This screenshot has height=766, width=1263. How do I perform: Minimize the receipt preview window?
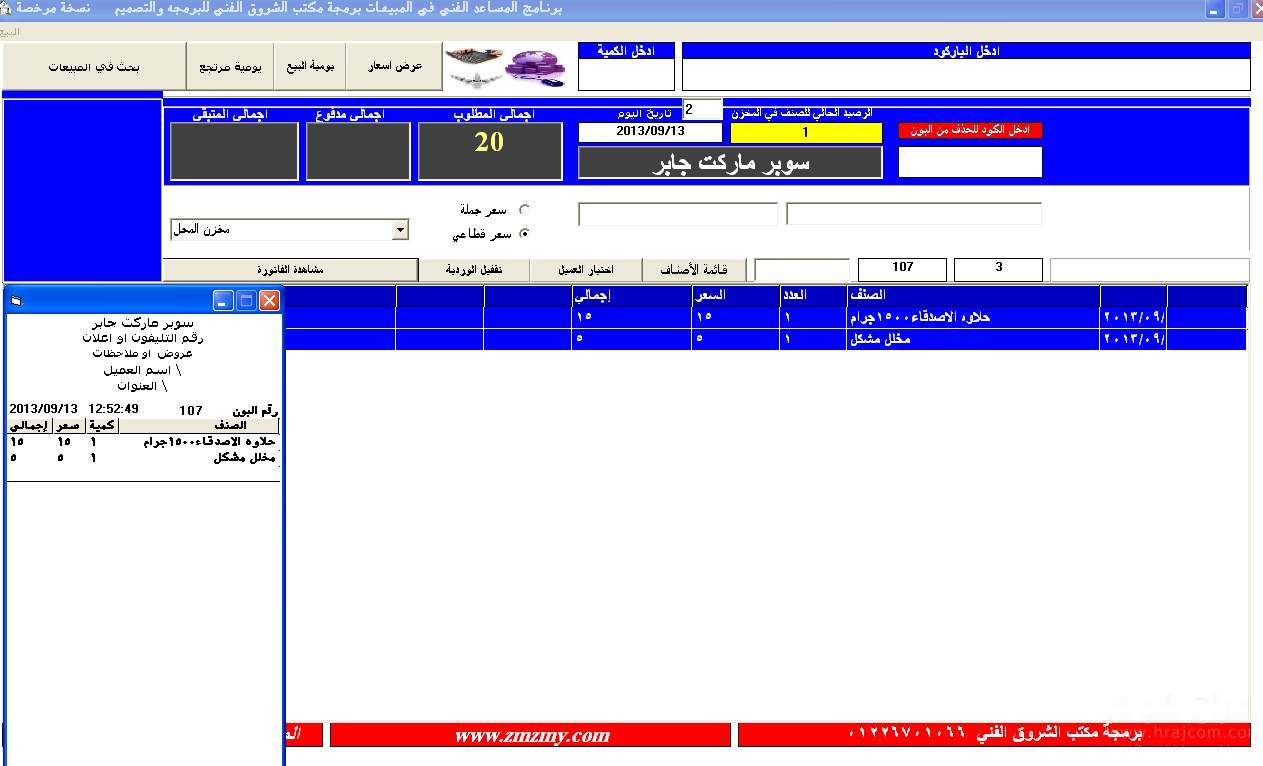pos(223,300)
